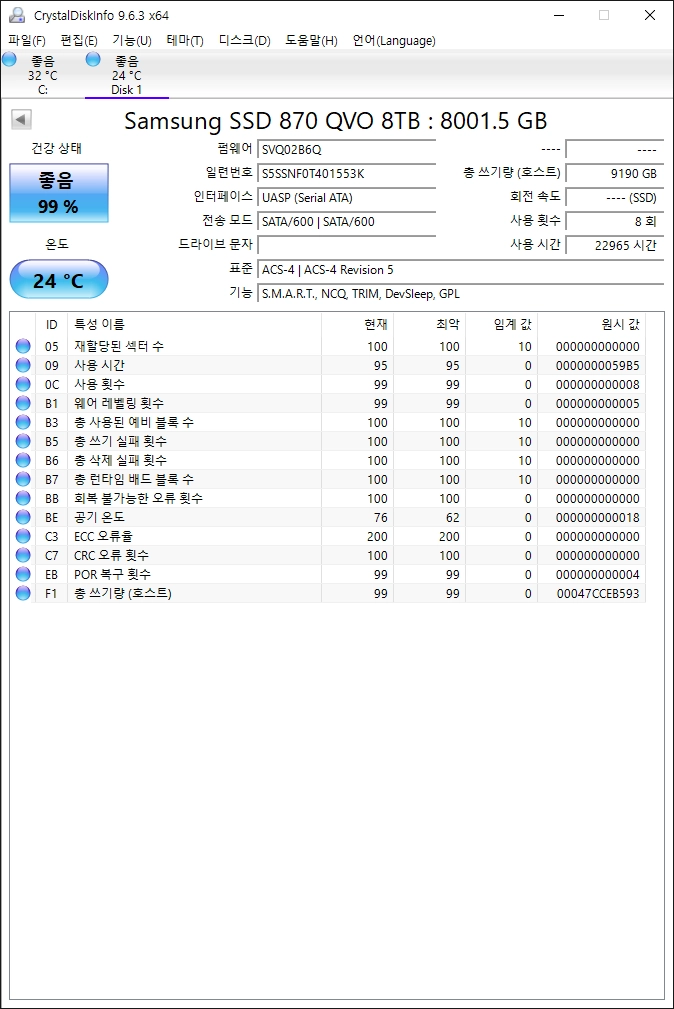This screenshot has width=674, height=1009.
Task: Open the 언어(Language) menu
Action: click(x=394, y=41)
